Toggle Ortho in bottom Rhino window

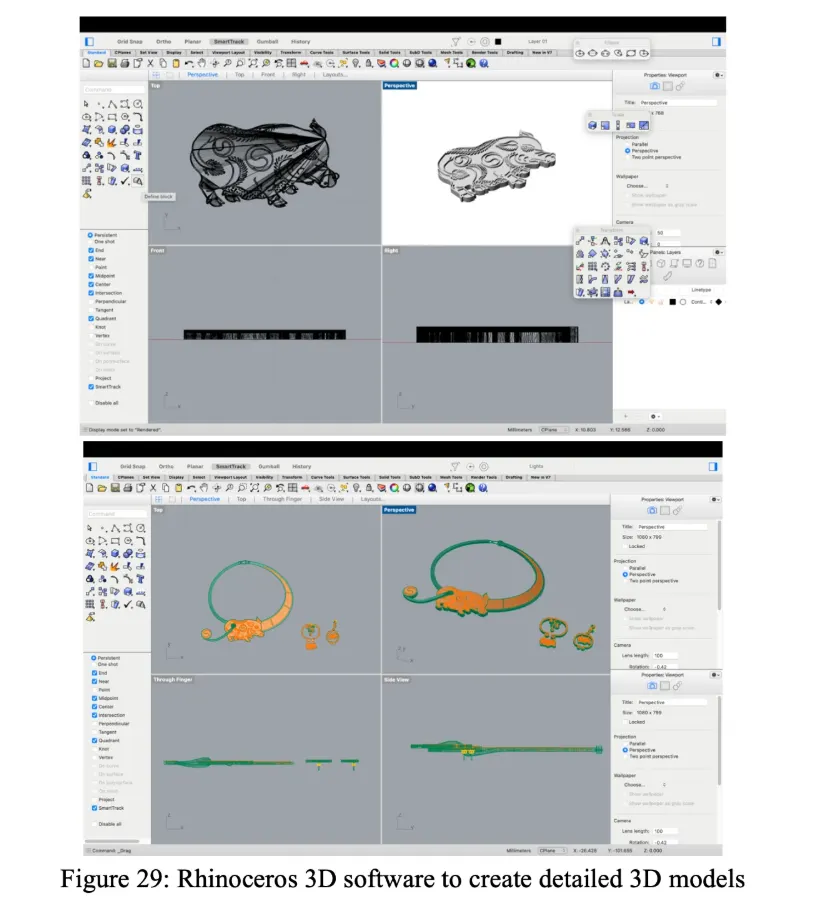click(x=166, y=466)
